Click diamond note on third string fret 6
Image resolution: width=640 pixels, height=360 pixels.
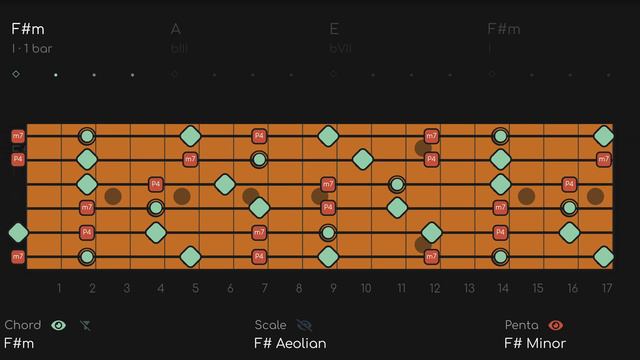pos(225,184)
